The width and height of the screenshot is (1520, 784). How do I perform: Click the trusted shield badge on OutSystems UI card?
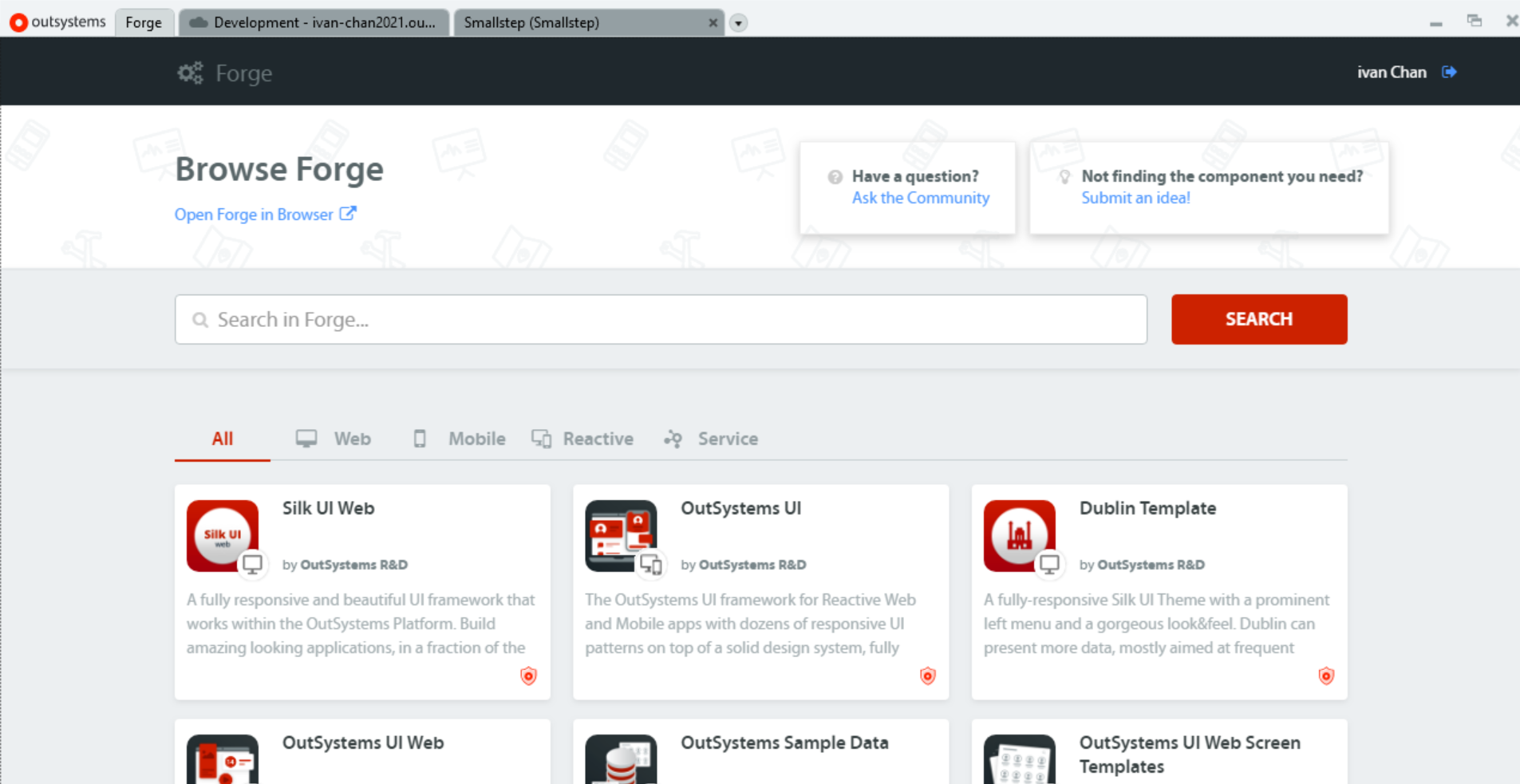(x=927, y=676)
